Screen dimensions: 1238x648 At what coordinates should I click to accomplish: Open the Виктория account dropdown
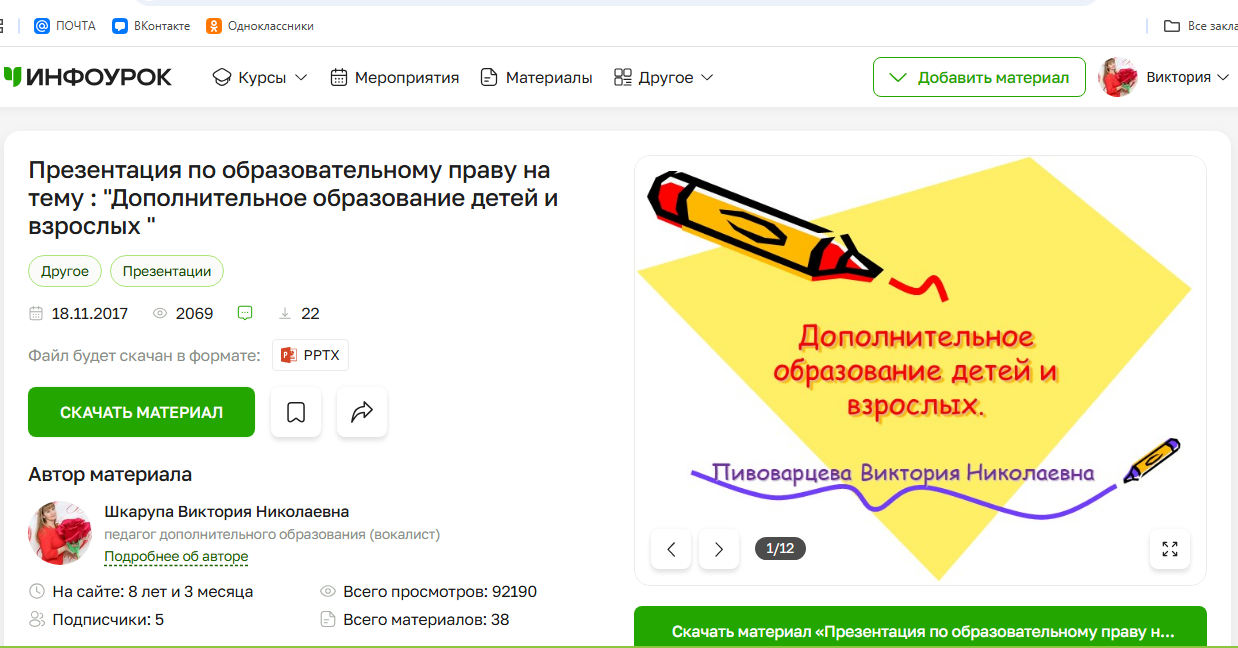1186,77
